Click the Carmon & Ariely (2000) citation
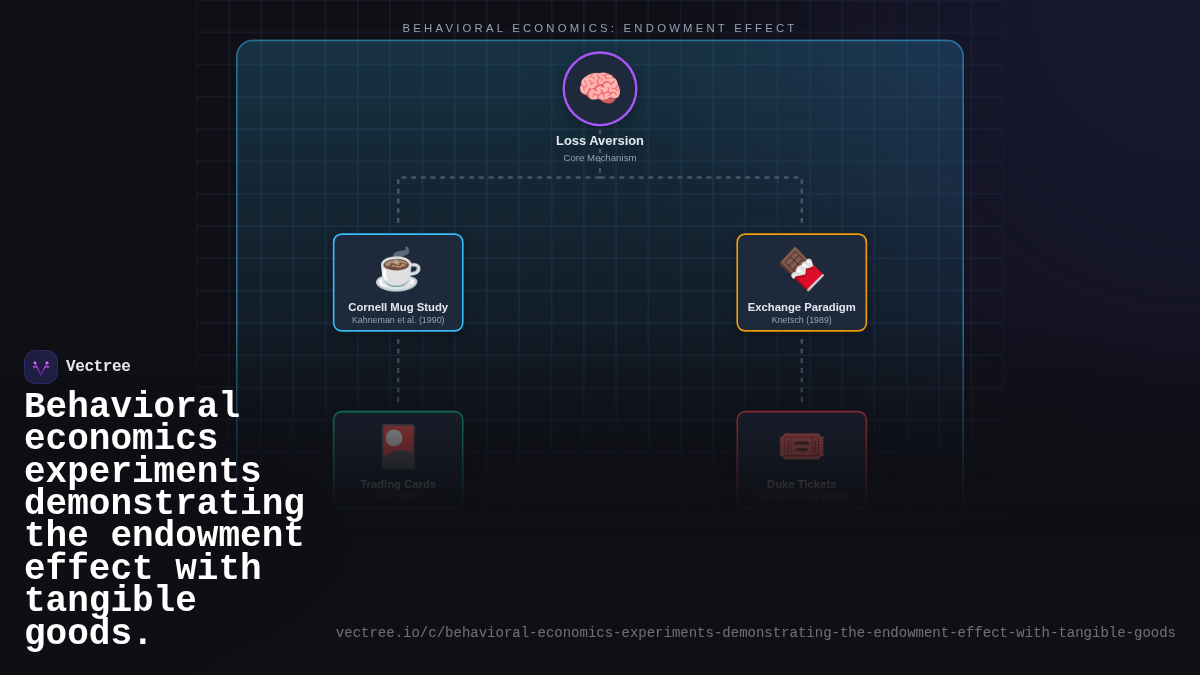 pos(801,497)
